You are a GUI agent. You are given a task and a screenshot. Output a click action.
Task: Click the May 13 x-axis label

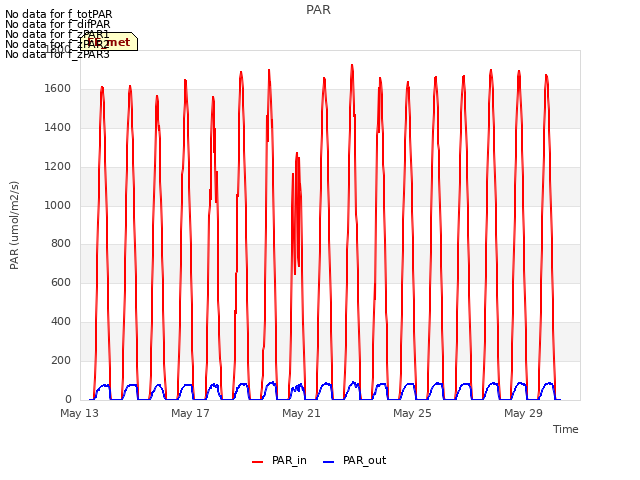point(80,413)
